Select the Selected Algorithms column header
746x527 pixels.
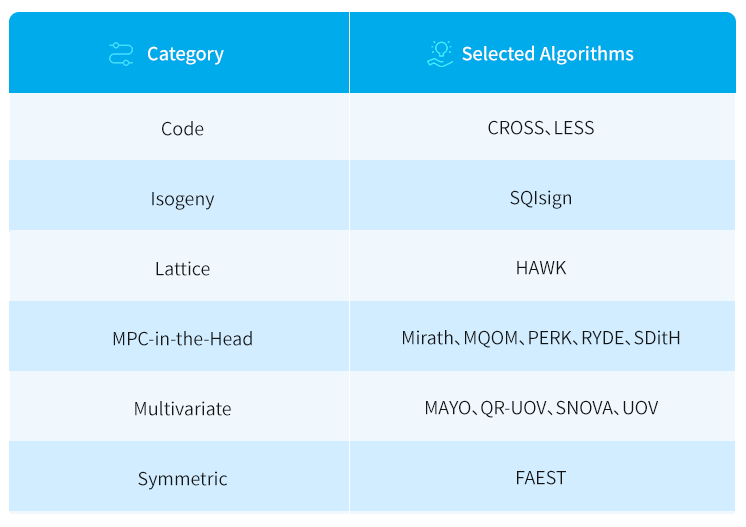543,52
